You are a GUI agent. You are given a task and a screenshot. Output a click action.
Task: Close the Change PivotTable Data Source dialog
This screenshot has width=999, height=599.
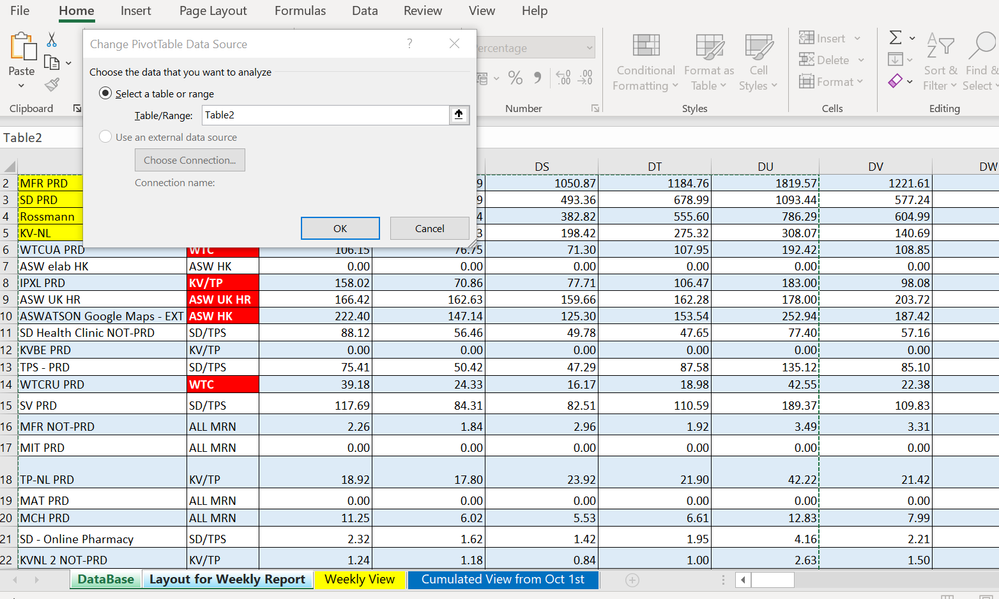pos(454,43)
